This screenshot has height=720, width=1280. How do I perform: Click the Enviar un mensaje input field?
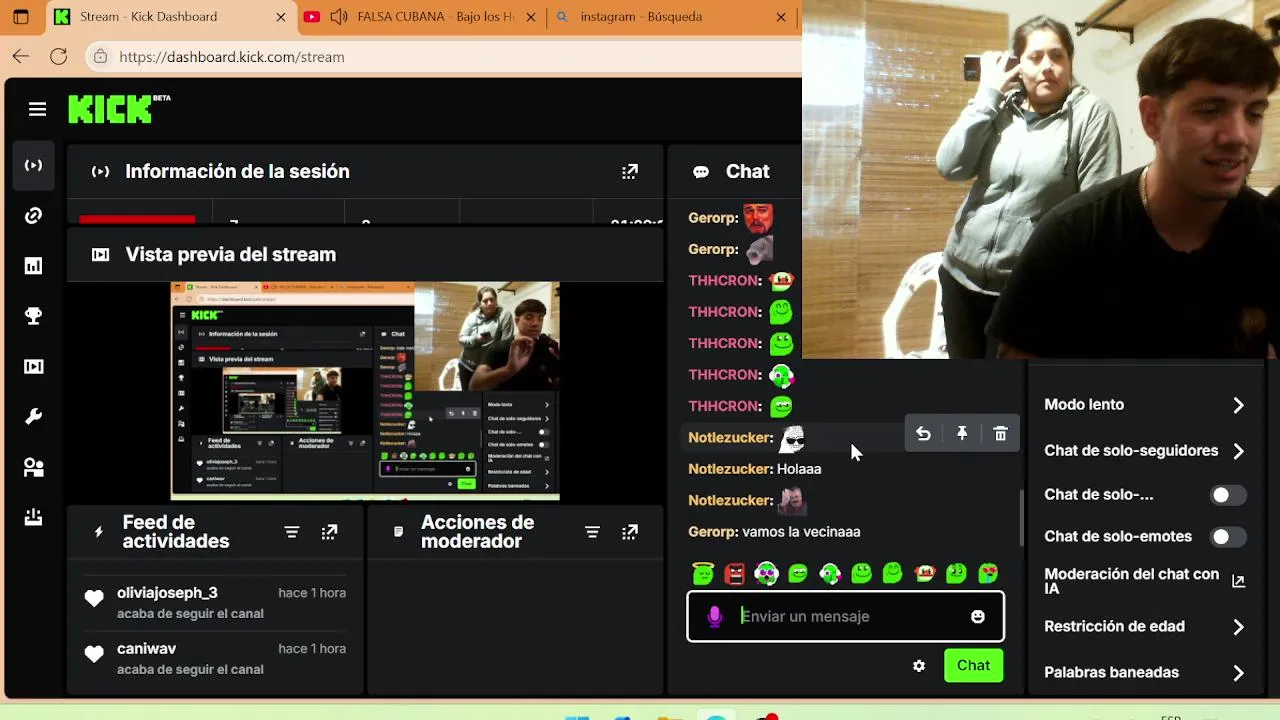click(x=846, y=617)
